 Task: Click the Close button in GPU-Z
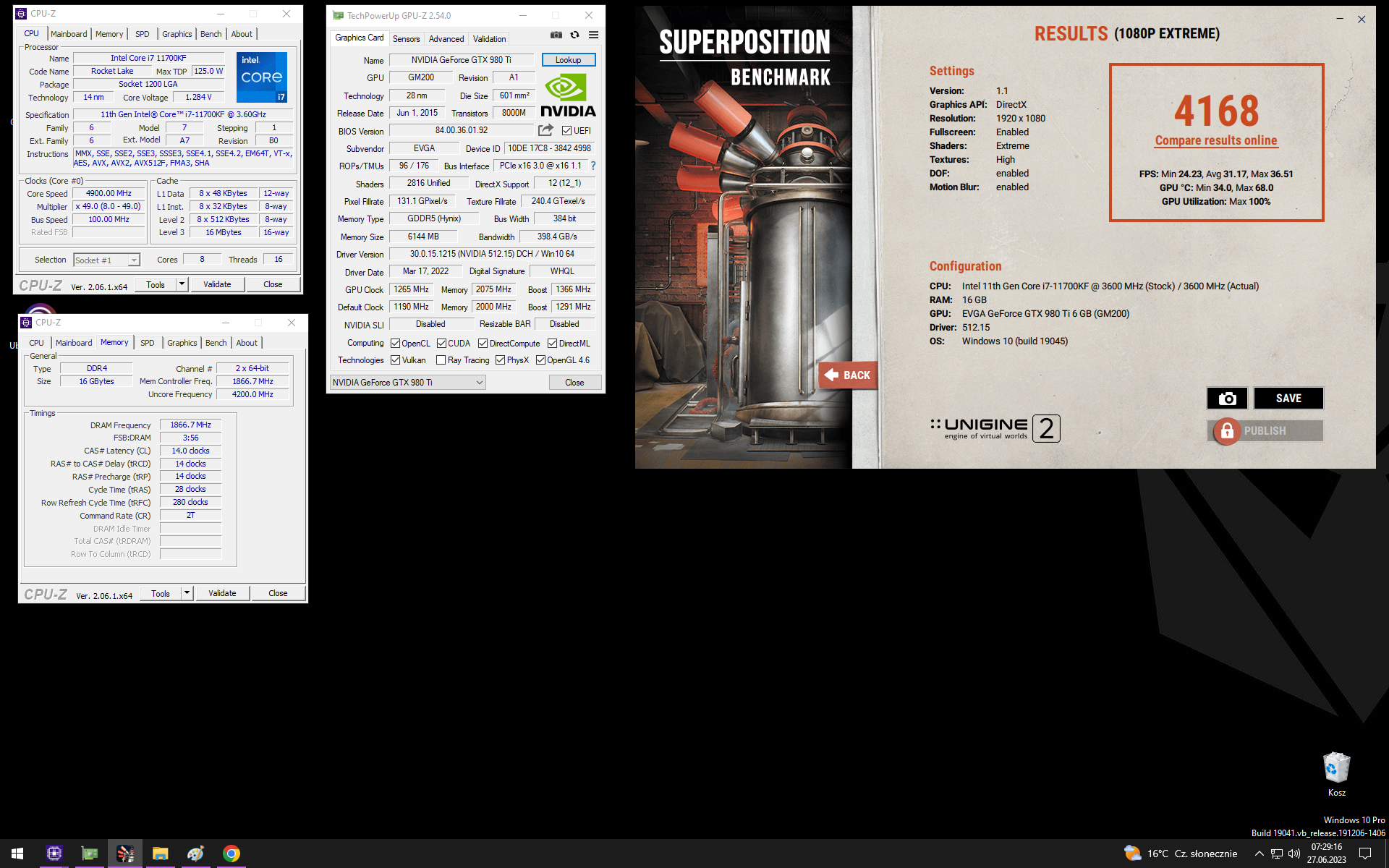(x=574, y=383)
